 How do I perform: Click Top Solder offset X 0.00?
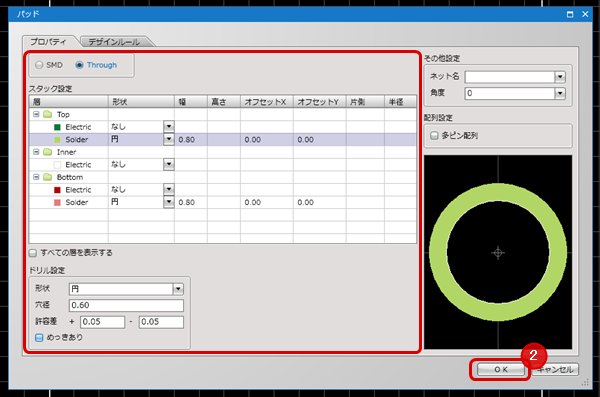[x=253, y=140]
